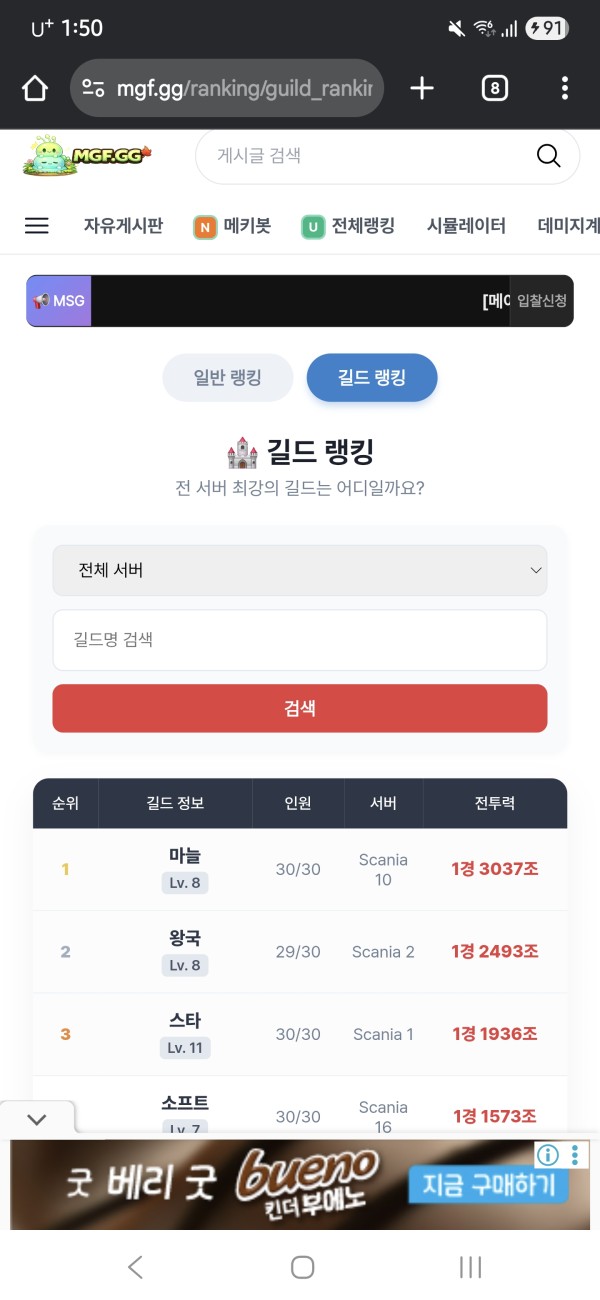Tap the 지금 구매하기 ad button
This screenshot has height=1300, width=600.
488,1187
